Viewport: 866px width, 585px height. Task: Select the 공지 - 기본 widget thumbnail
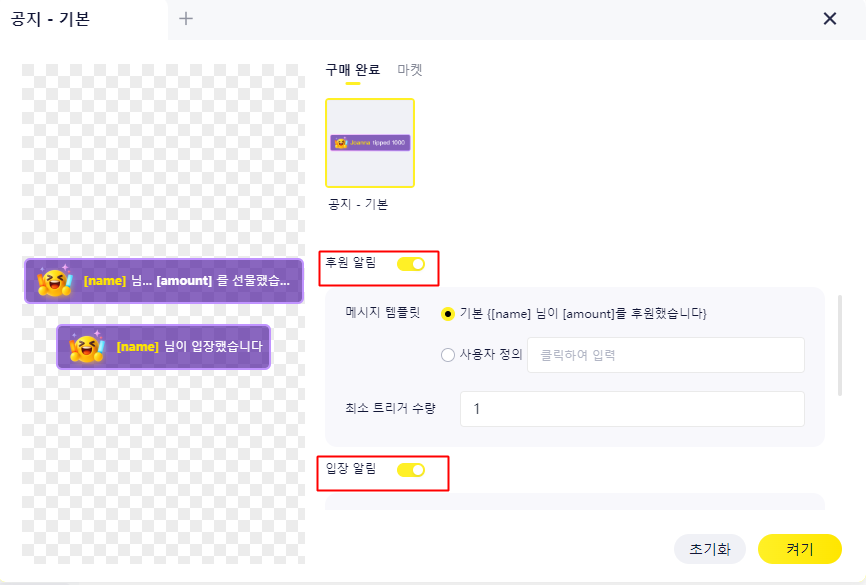[x=370, y=143]
